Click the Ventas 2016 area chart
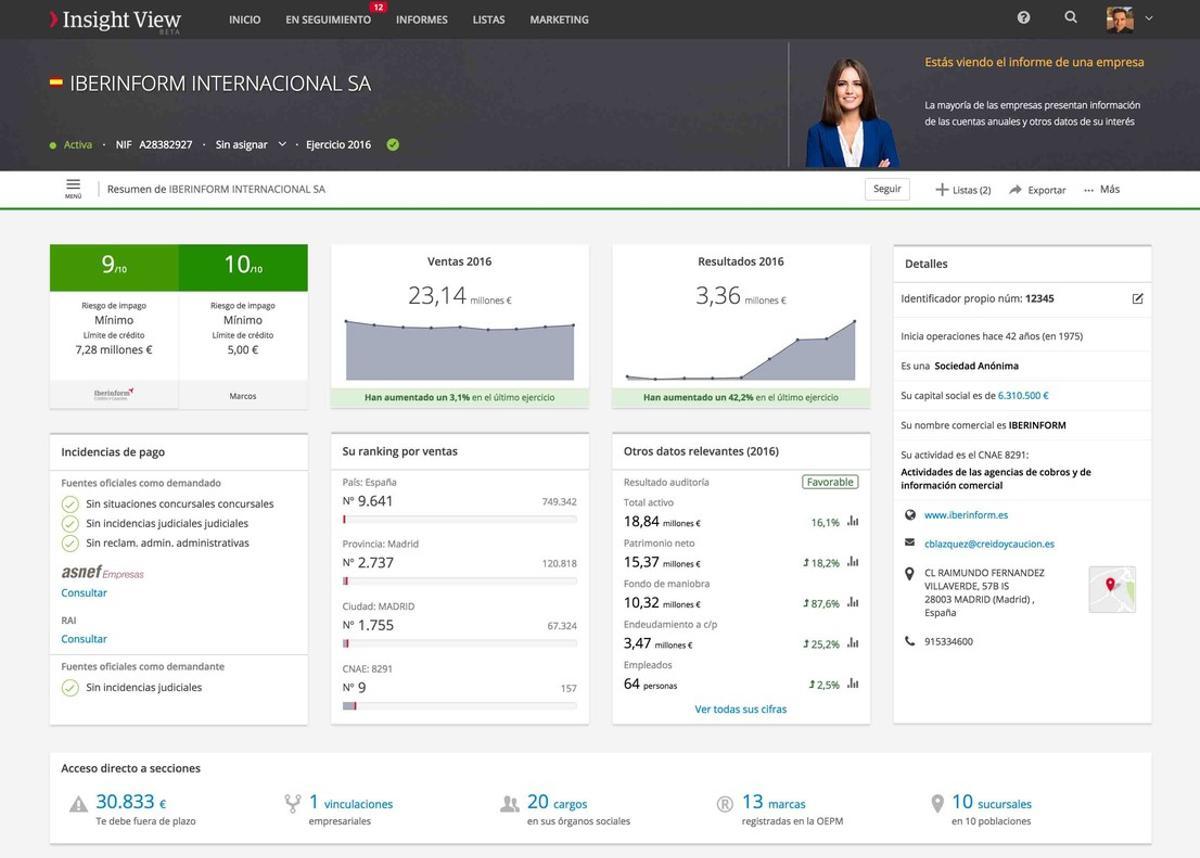This screenshot has width=1200, height=858. 460,350
